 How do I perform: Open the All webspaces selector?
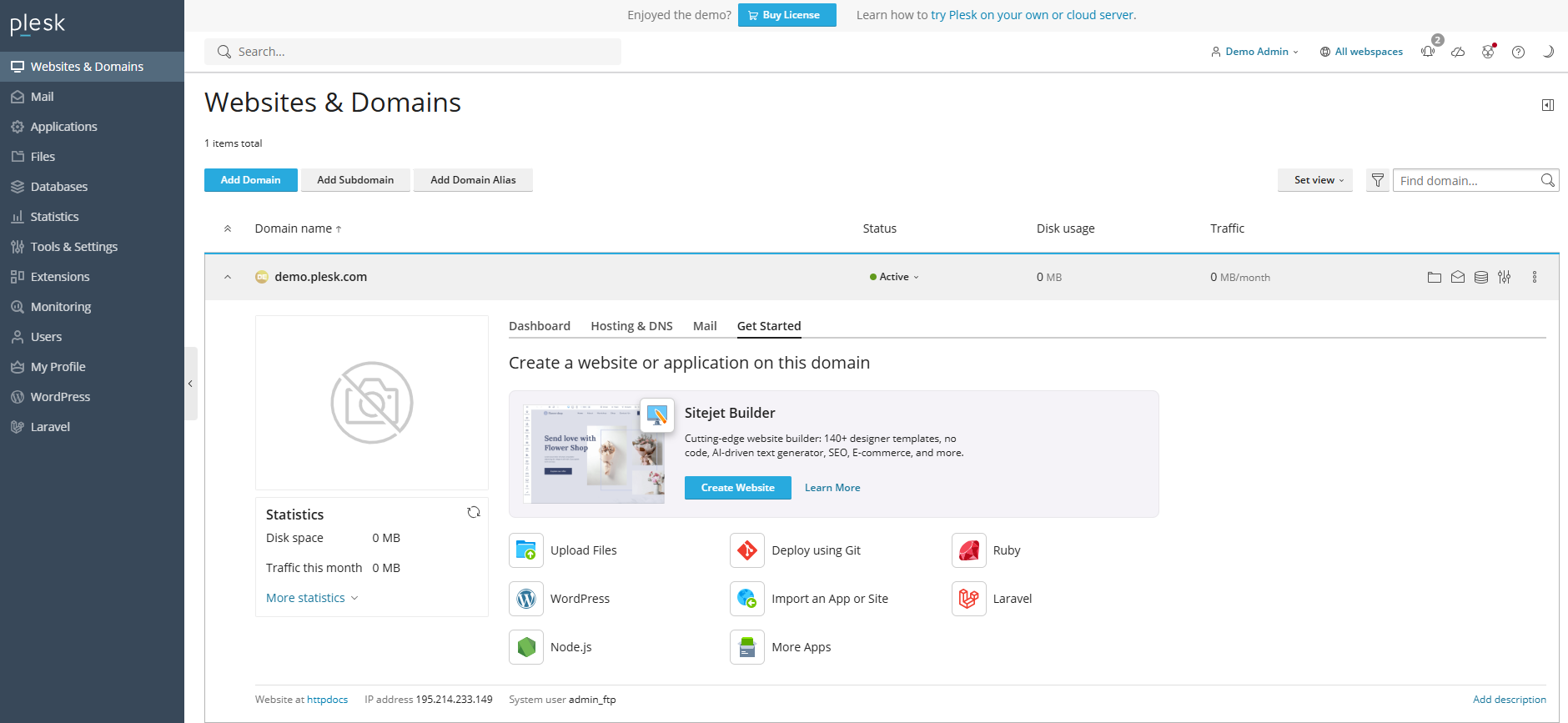(1361, 52)
